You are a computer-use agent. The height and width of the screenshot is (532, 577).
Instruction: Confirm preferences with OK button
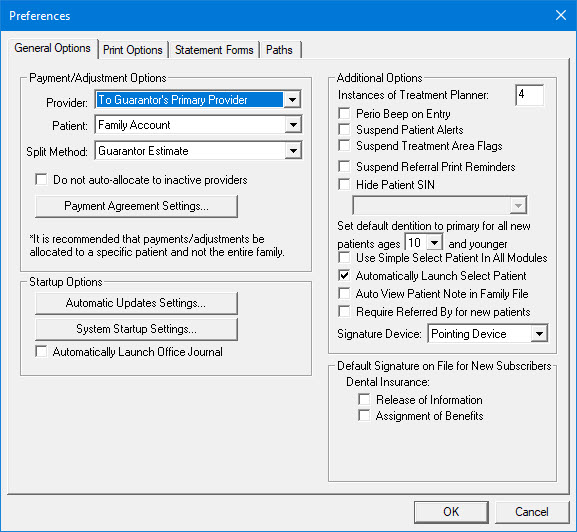click(451, 512)
